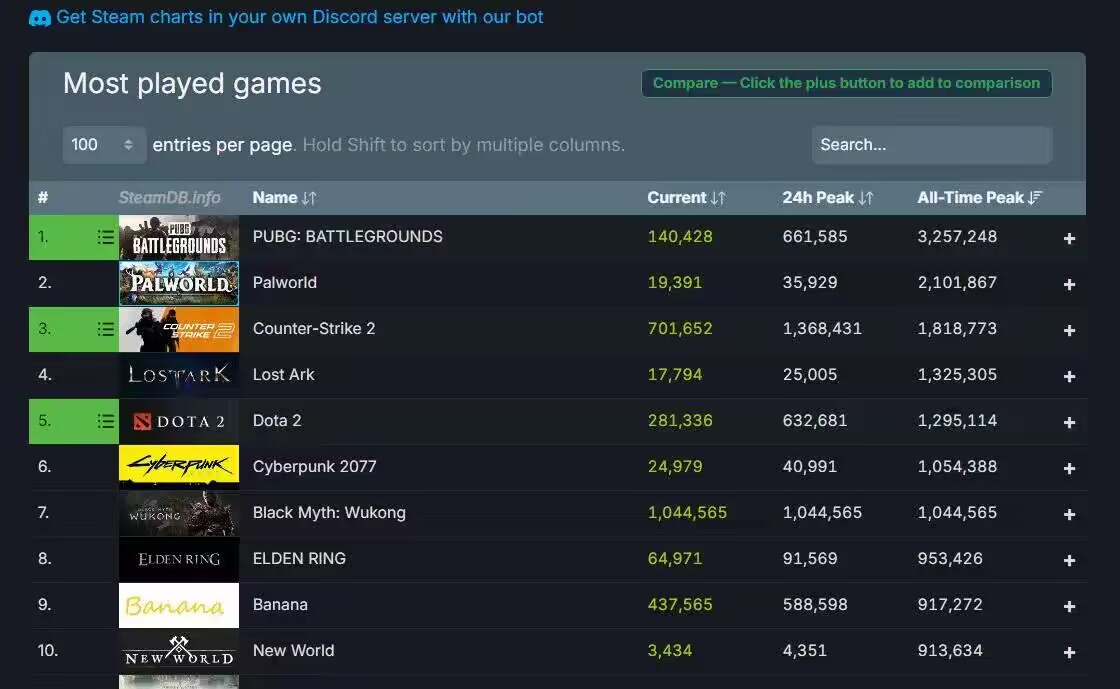The image size is (1120, 689).
Task: Select 24h peak value 661,585
Action: [x=815, y=236]
